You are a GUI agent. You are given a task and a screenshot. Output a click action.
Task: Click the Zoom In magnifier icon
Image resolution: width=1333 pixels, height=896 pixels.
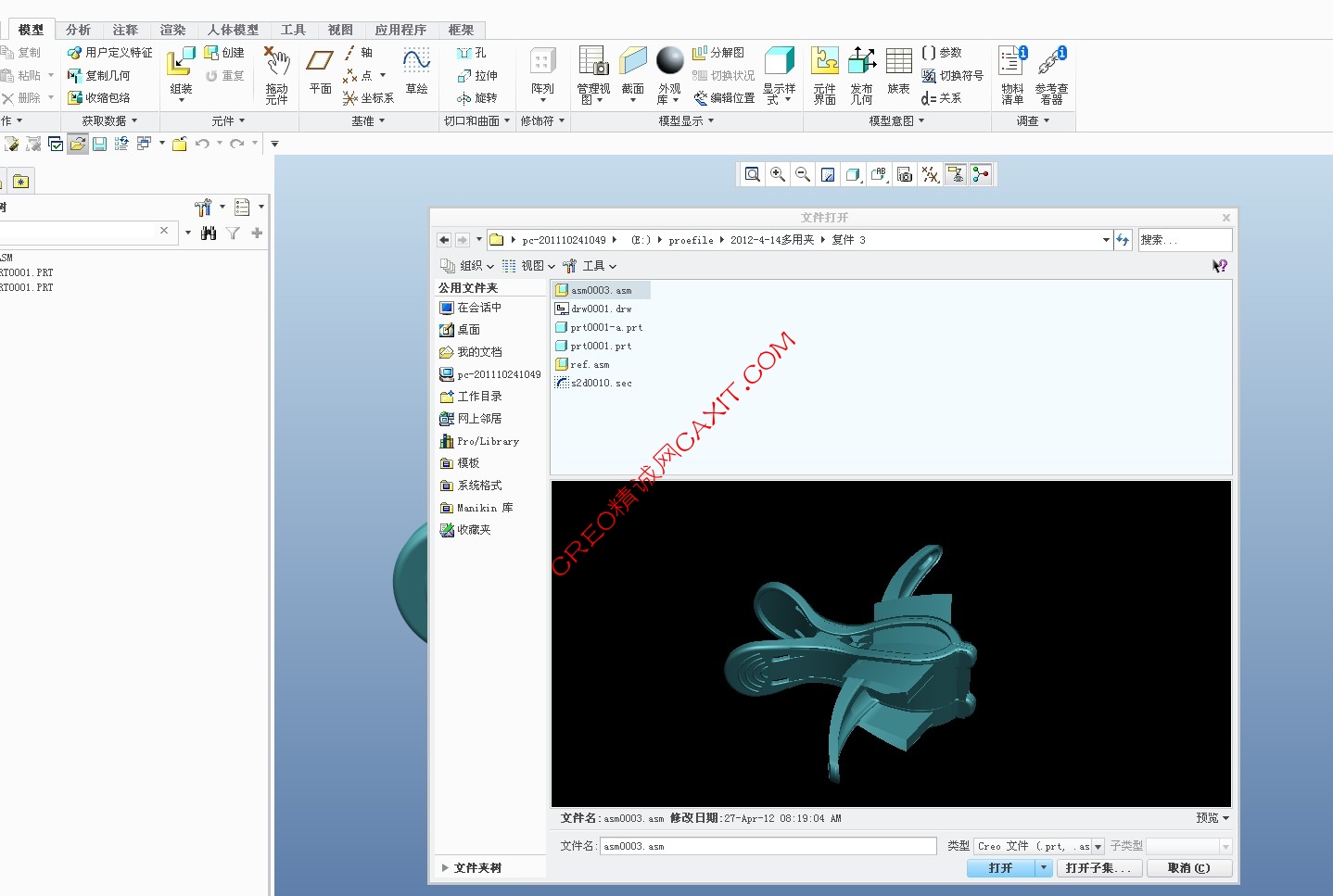(x=778, y=174)
